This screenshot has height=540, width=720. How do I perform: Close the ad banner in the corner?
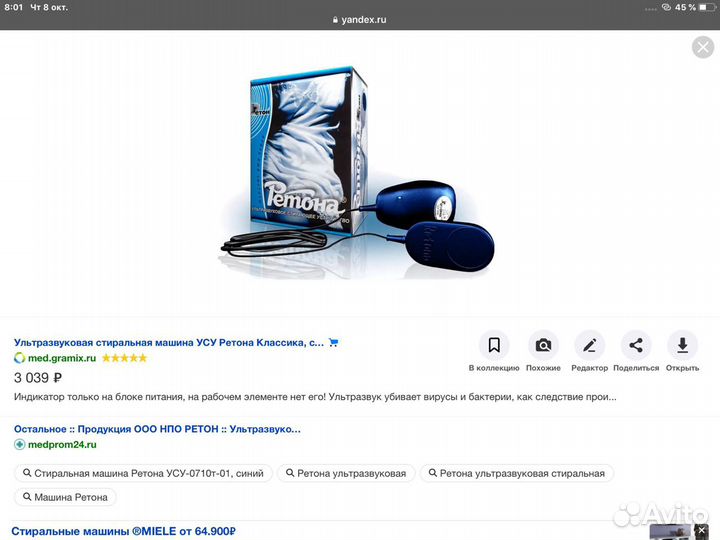[x=701, y=530]
